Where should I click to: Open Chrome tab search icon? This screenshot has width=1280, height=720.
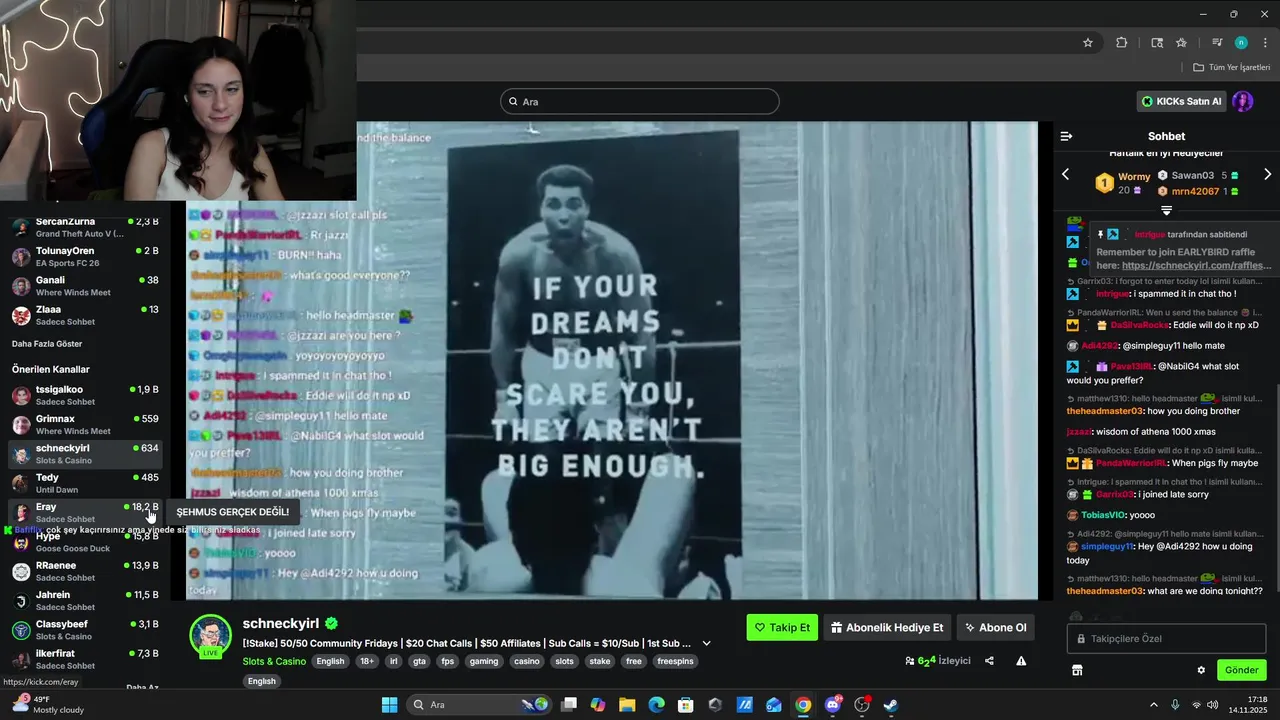(x=1157, y=42)
